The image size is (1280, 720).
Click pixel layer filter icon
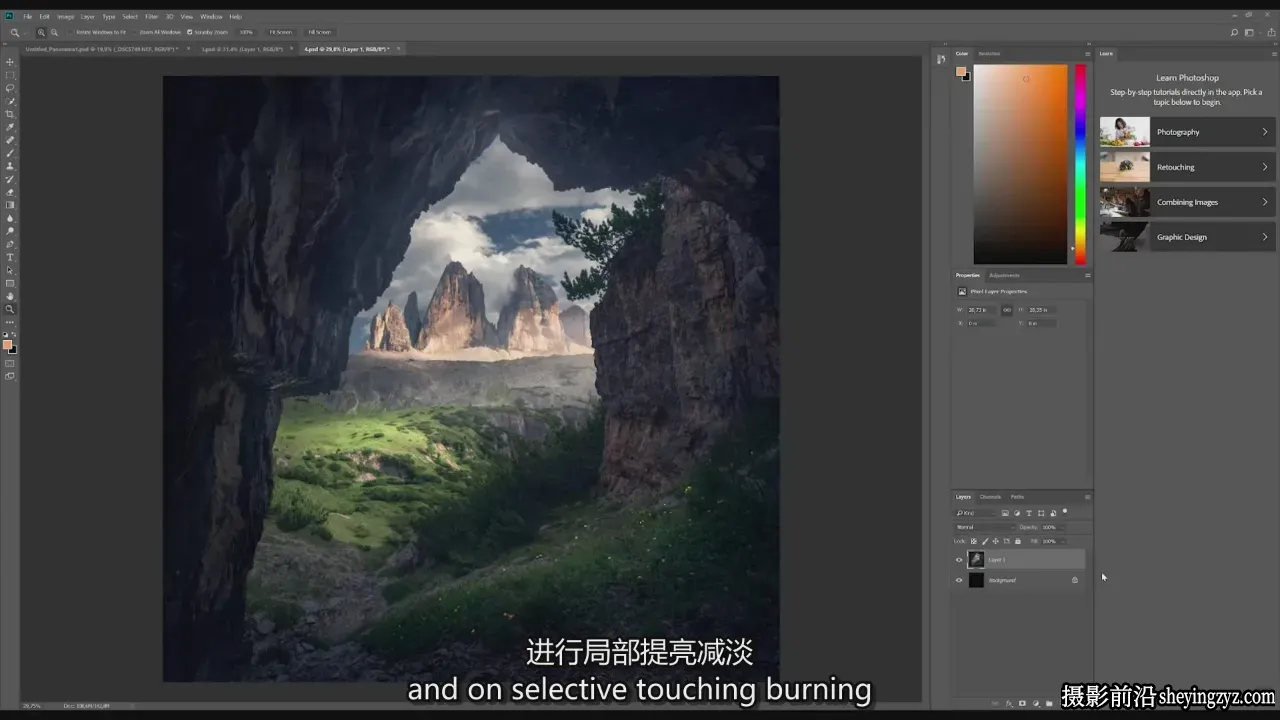1005,513
